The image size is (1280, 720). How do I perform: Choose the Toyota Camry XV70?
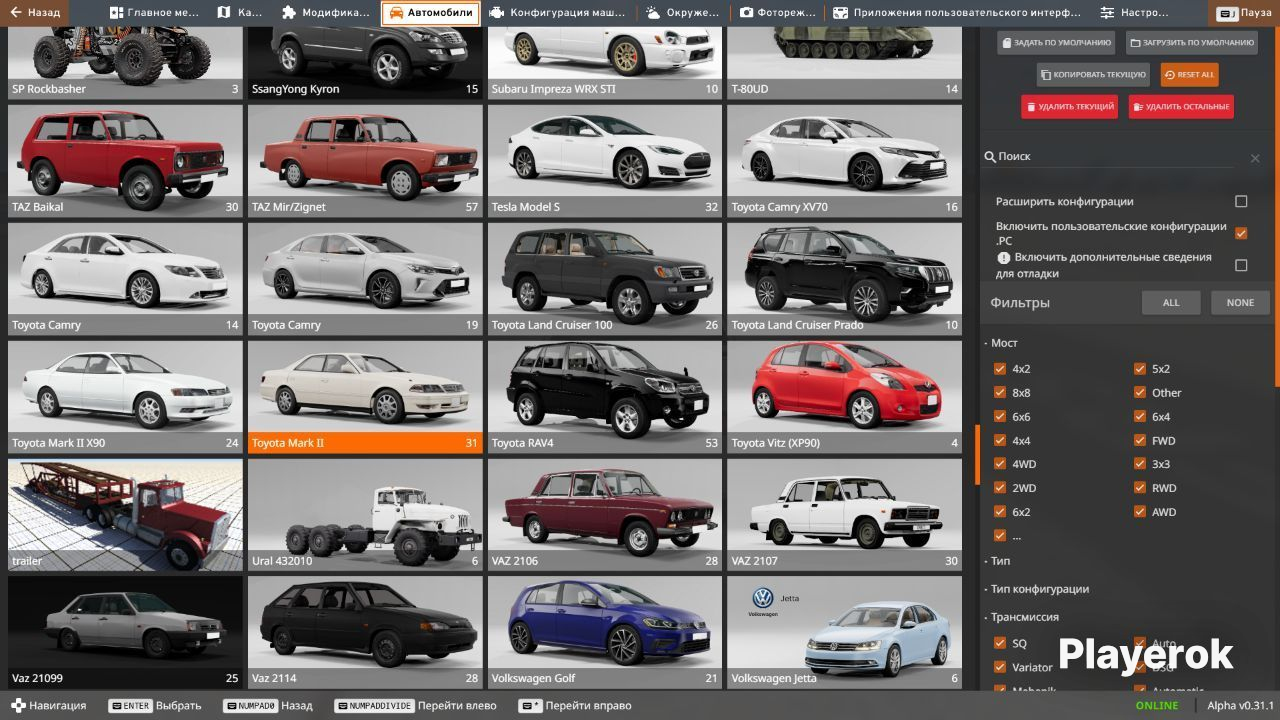click(844, 160)
